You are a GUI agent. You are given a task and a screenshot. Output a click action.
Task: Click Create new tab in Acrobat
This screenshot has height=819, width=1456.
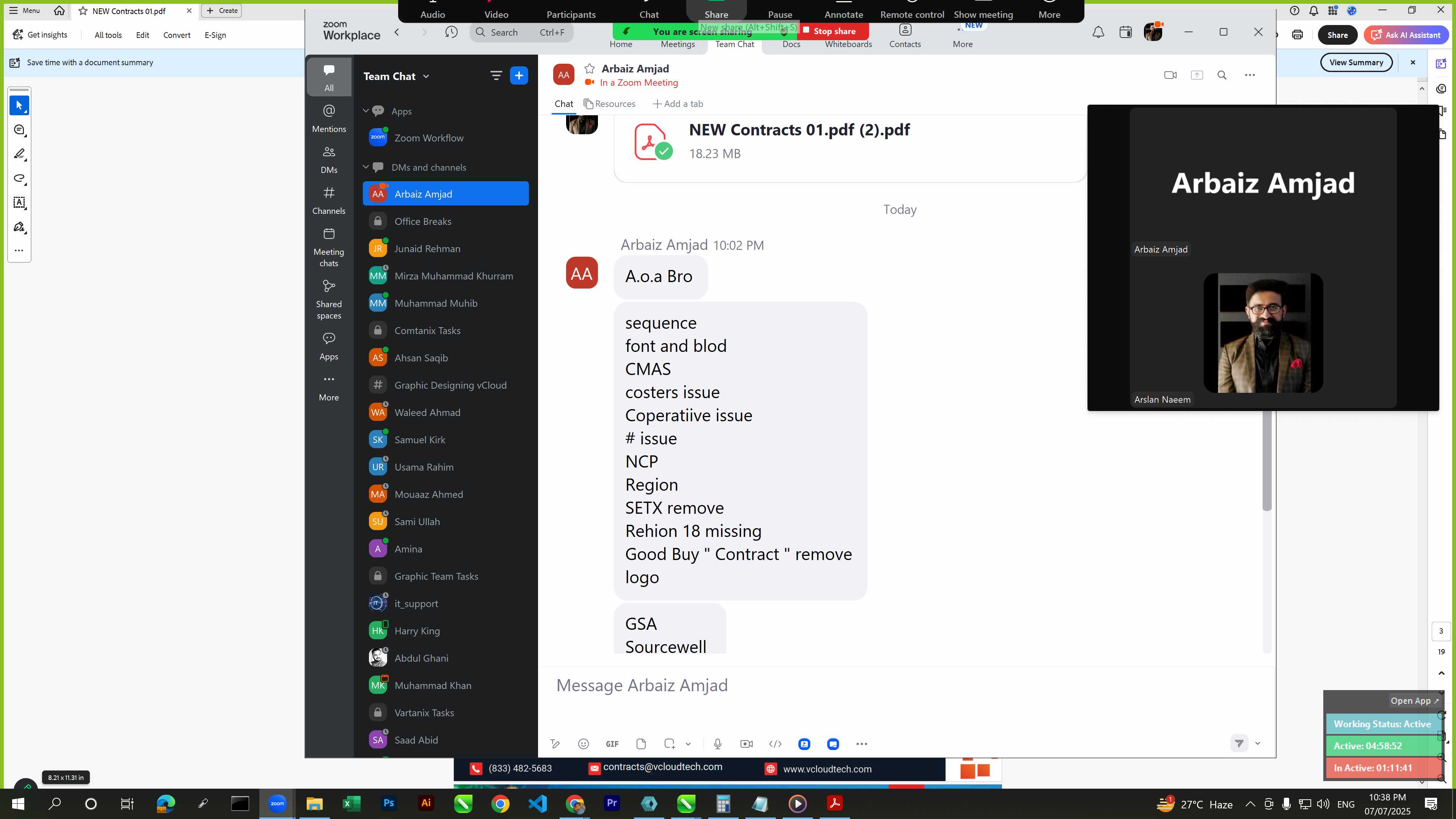[221, 11]
